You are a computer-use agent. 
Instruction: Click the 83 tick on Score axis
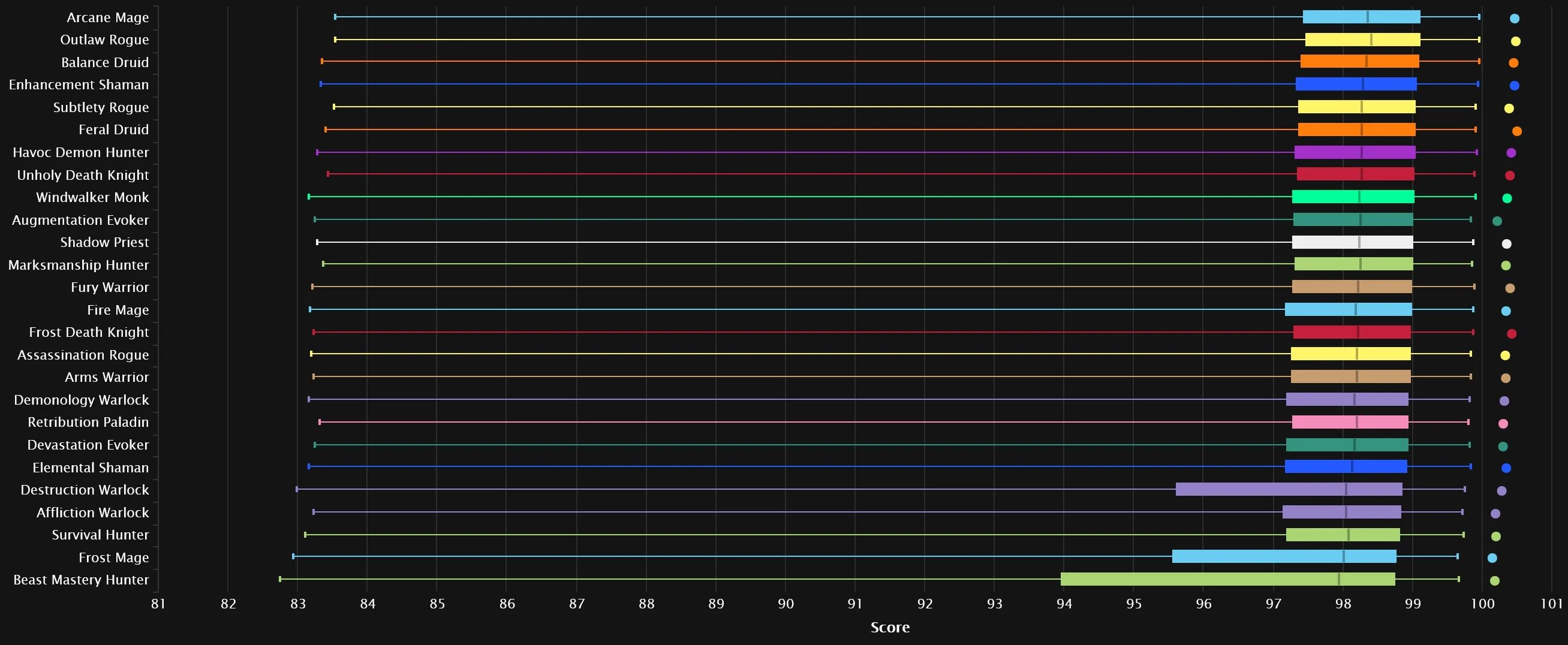pyautogui.click(x=297, y=604)
